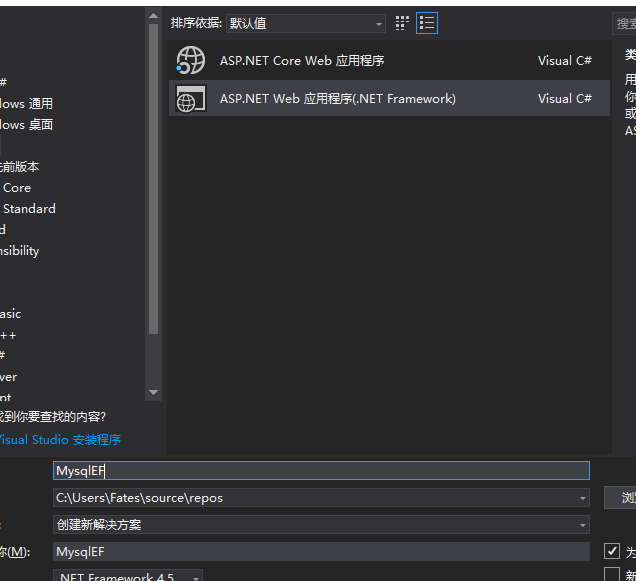Open the .NET Framework 4.5 version dropdown

click(128, 576)
